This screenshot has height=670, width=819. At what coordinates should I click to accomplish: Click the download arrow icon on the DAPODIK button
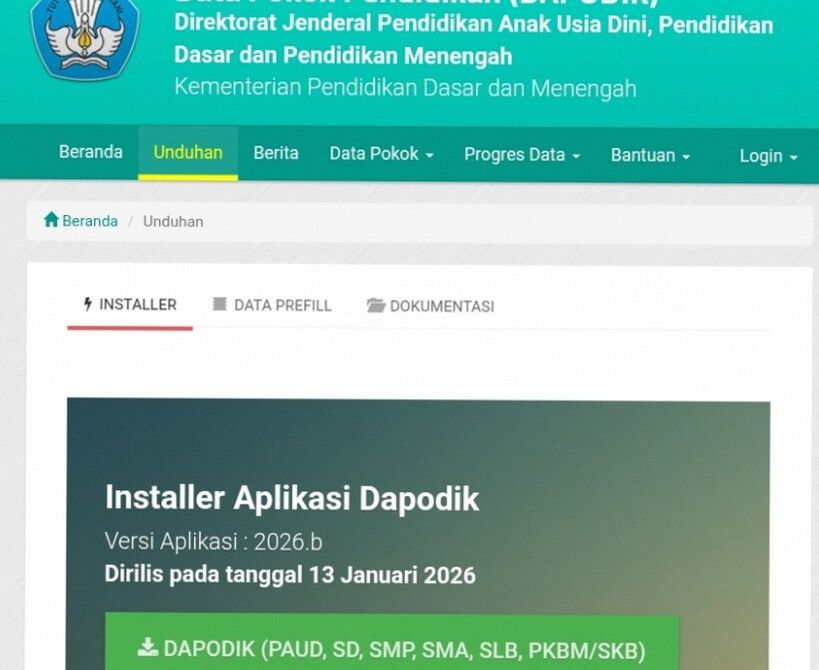[x=148, y=647]
